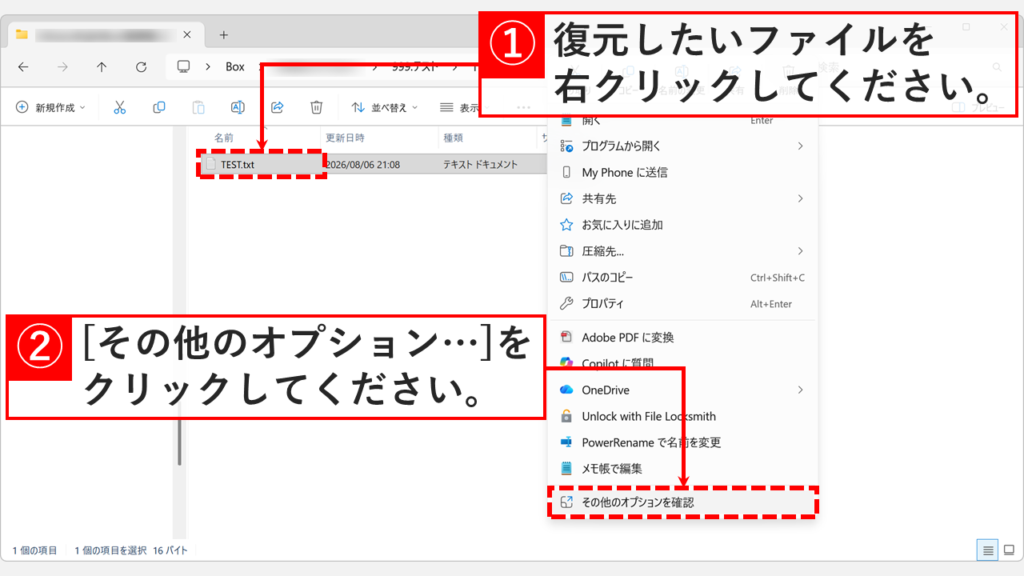Screen dimensions: 1024x576
Task: Click the Share icon in toolbar
Action: click(x=277, y=107)
